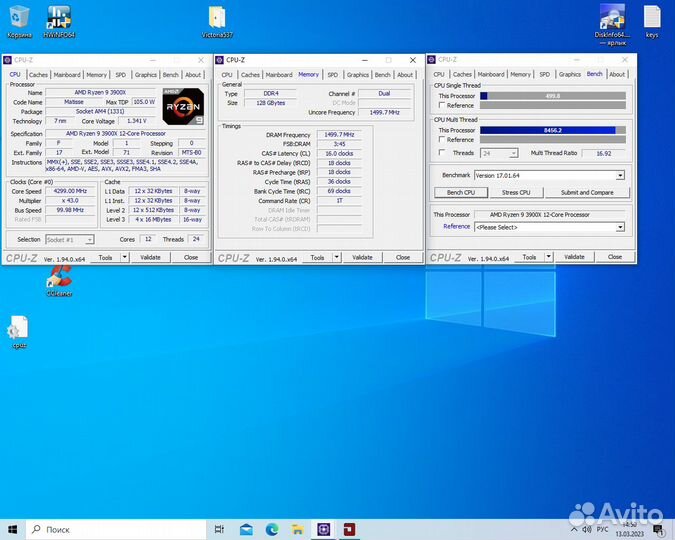Open the Victoria537 folder on the desktop
The width and height of the screenshot is (675, 540).
click(217, 22)
